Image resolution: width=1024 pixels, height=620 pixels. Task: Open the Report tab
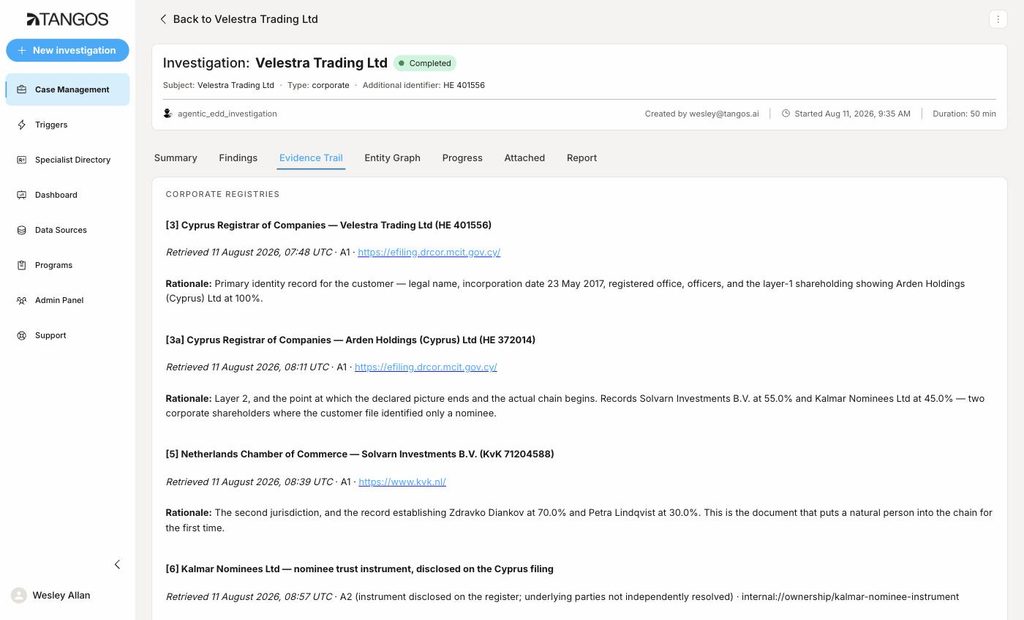pyautogui.click(x=582, y=158)
